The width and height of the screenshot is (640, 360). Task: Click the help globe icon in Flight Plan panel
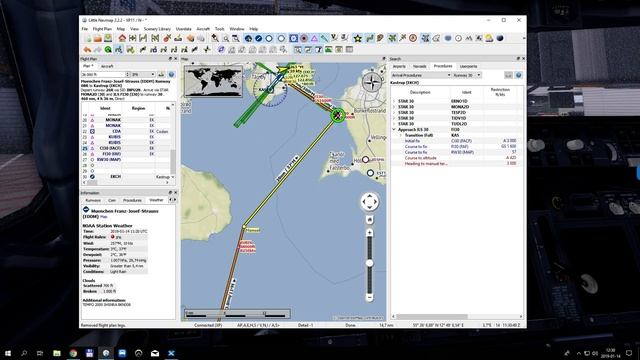point(171,75)
